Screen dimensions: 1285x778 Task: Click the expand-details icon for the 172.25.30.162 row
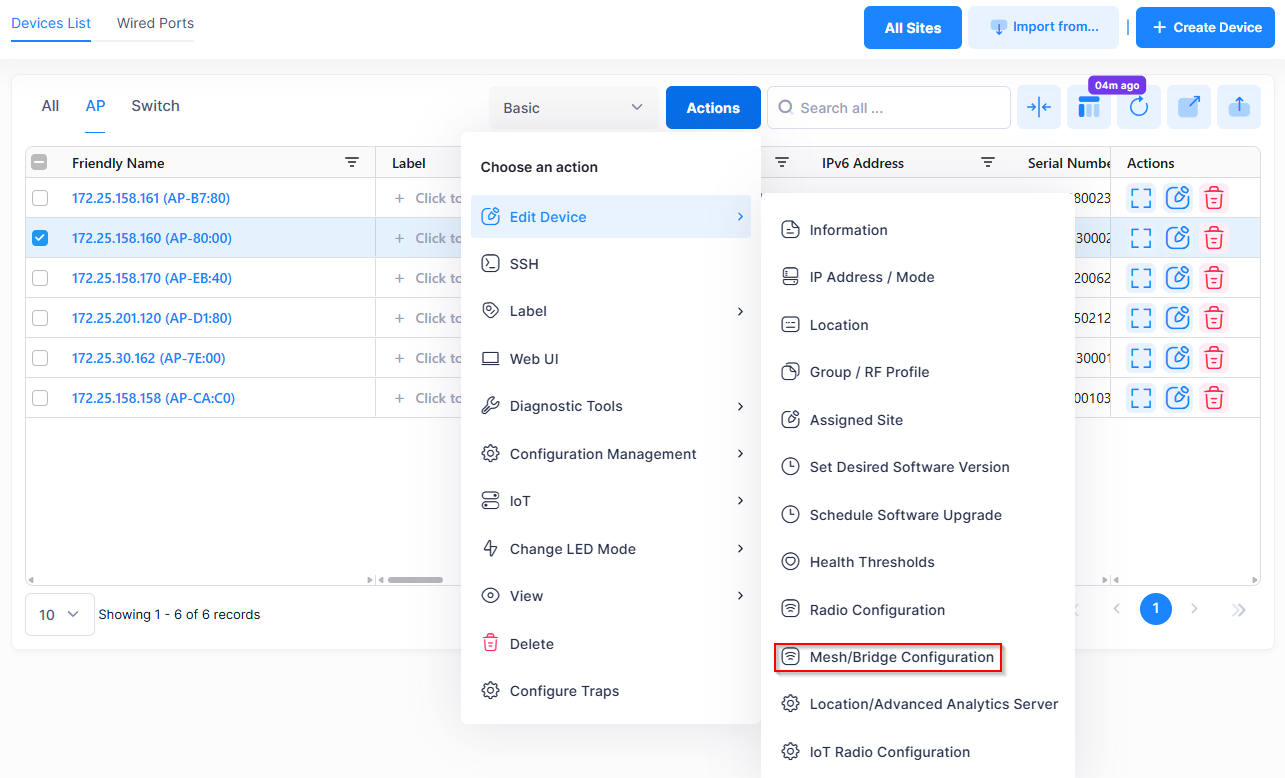point(1141,358)
